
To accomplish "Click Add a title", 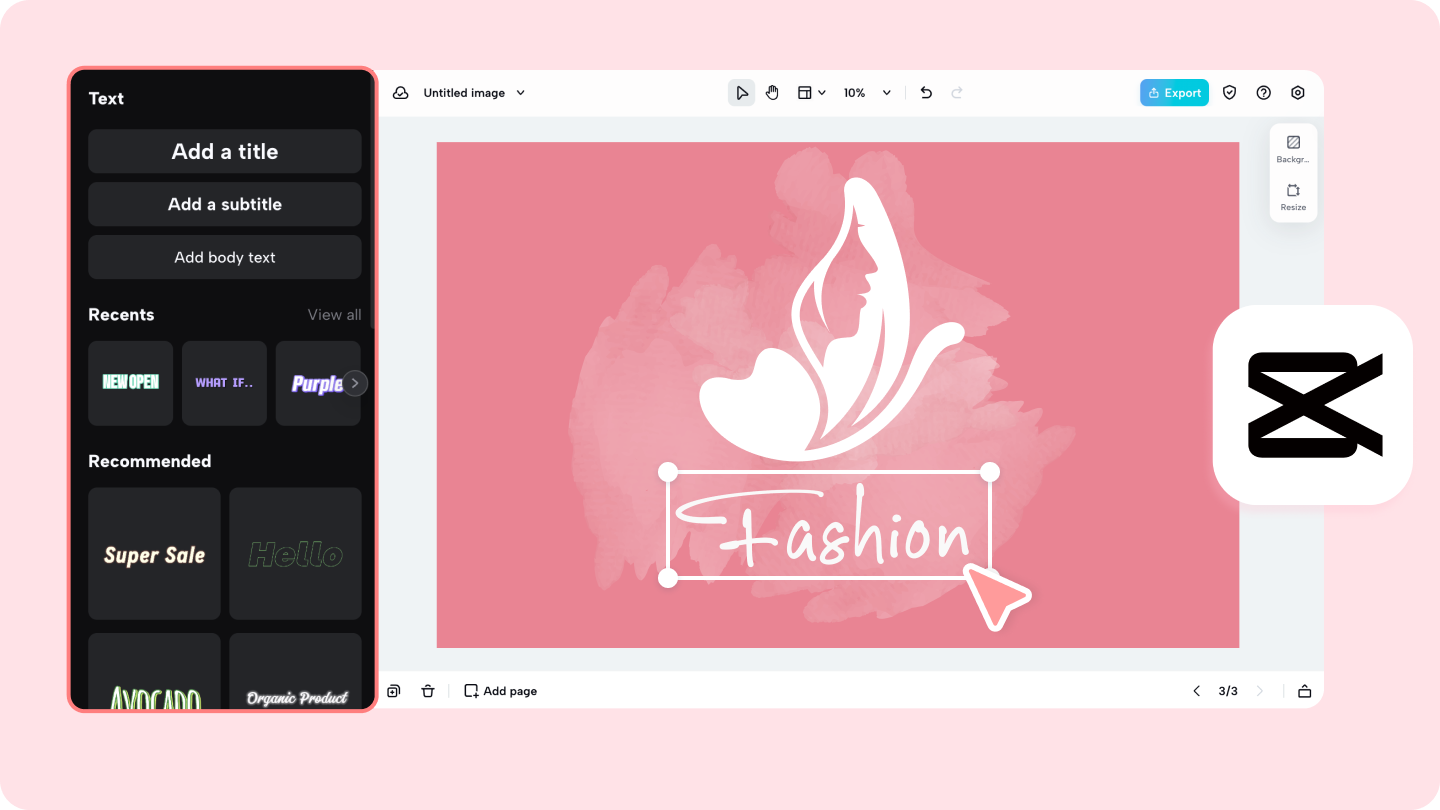I will (224, 151).
